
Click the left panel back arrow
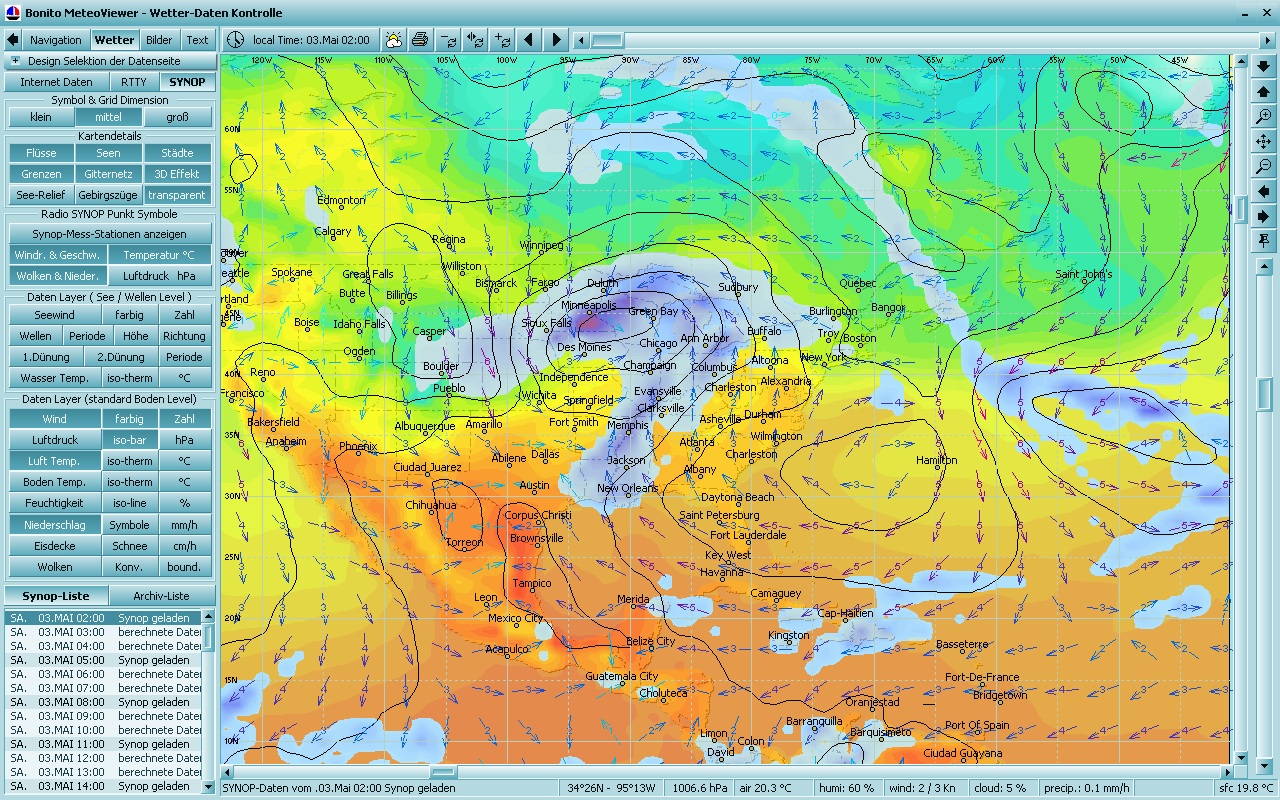pyautogui.click(x=13, y=40)
